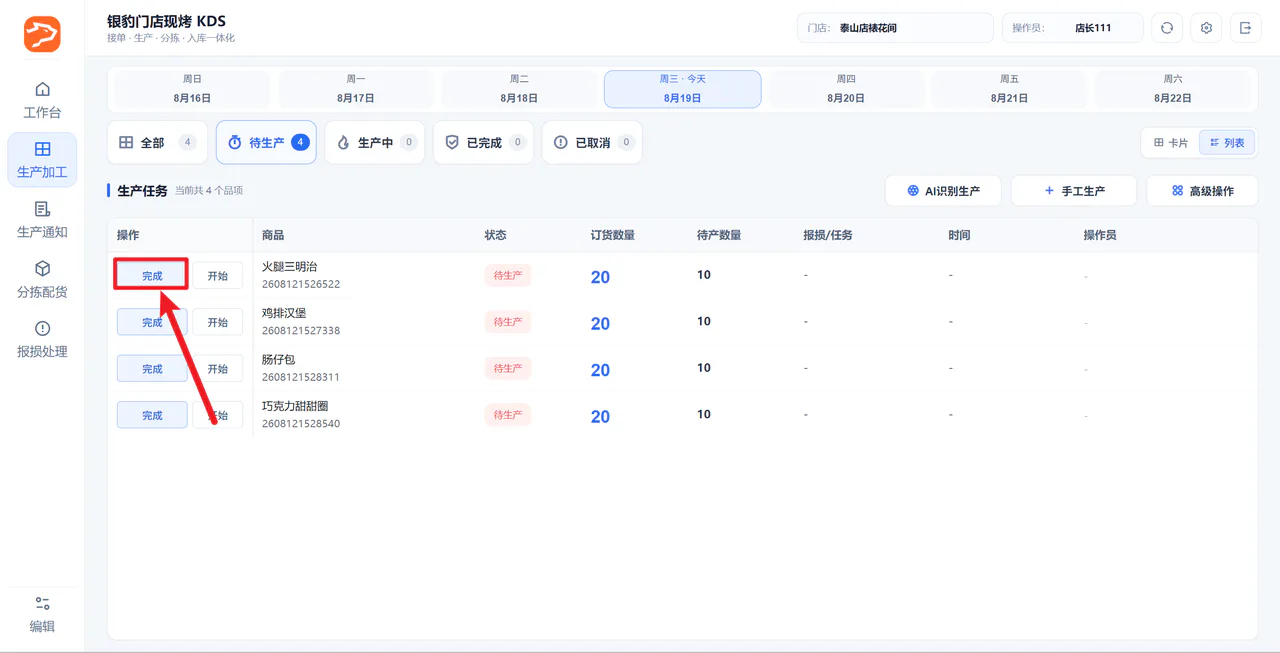Viewport: 1280px width, 653px height.
Task: Choose date 周六 8月22日
Action: click(1172, 89)
